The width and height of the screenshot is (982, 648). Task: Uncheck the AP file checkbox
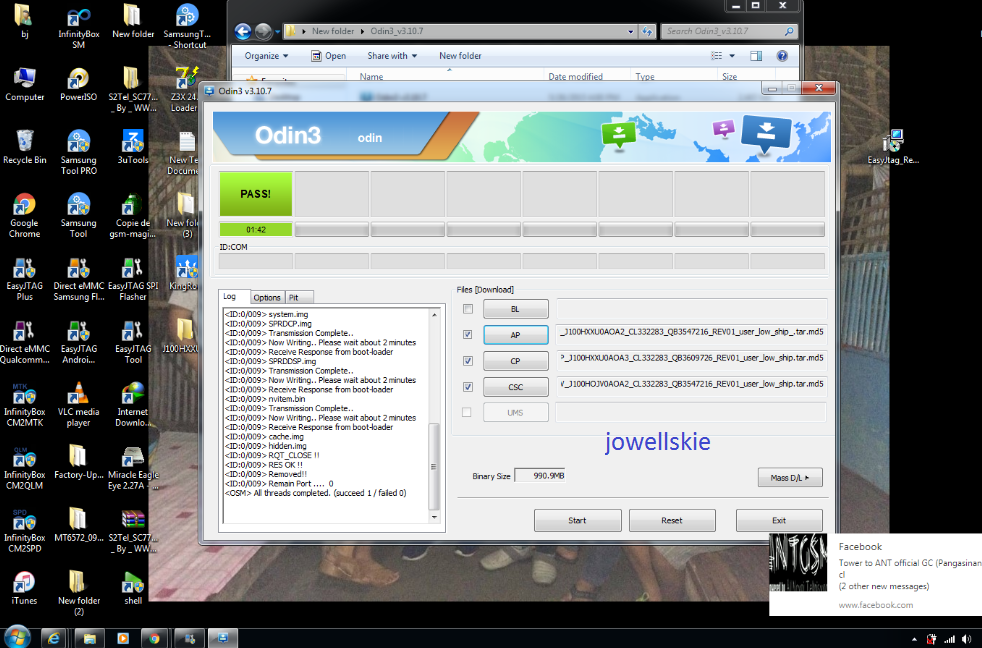coord(468,334)
